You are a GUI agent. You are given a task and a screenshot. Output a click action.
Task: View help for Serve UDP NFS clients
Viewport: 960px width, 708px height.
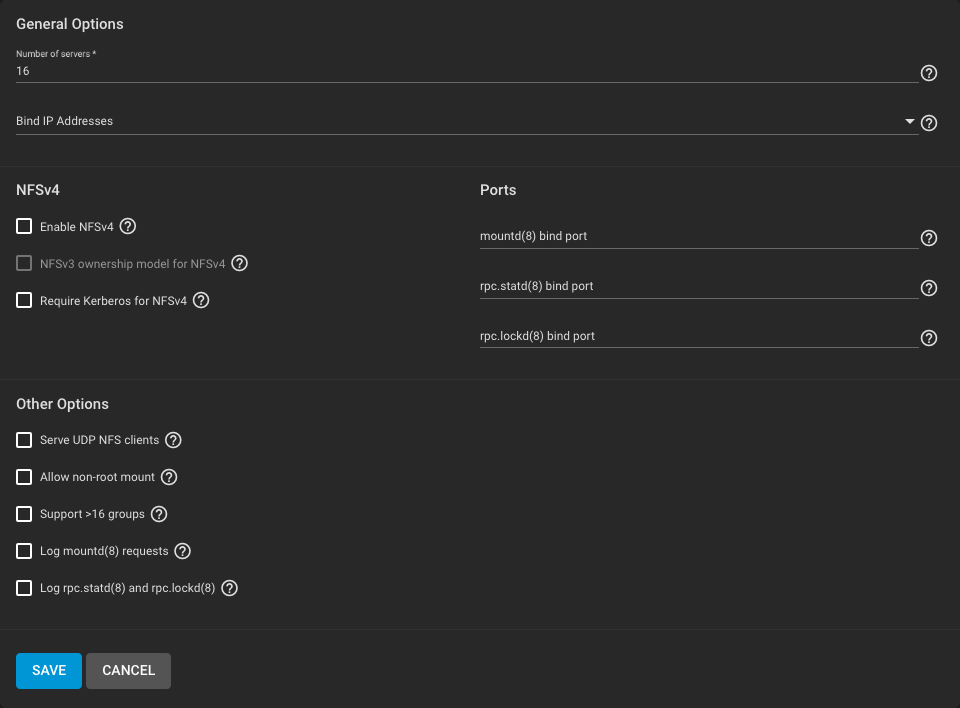[x=173, y=440]
